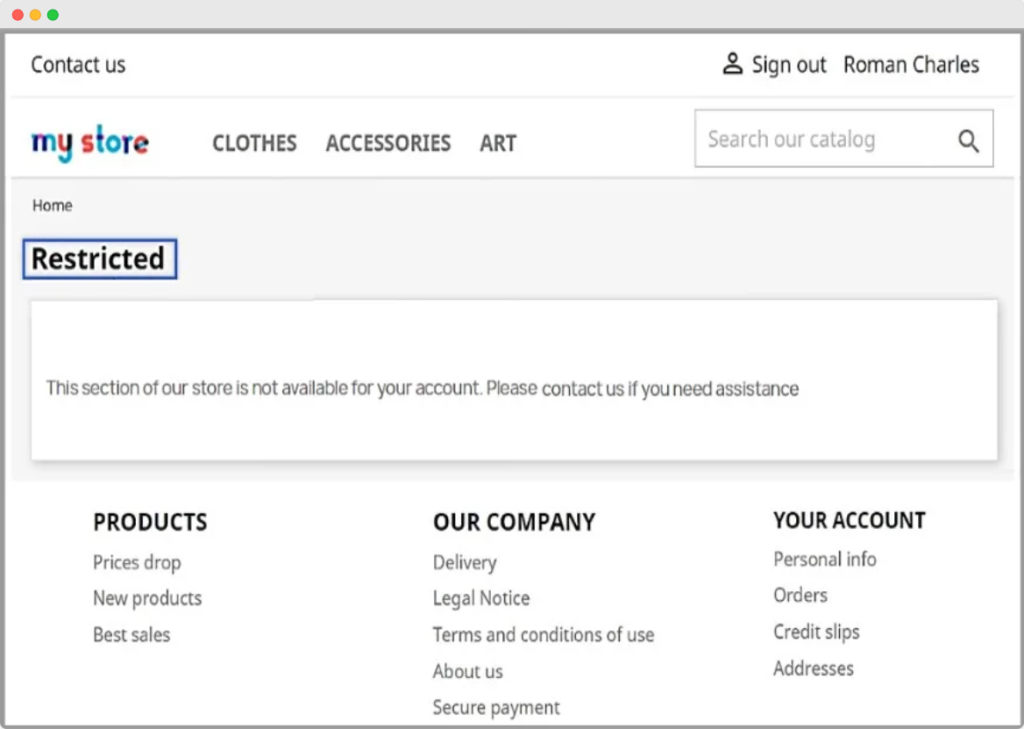
Task: Open Legal Notice footer link
Action: [481, 598]
